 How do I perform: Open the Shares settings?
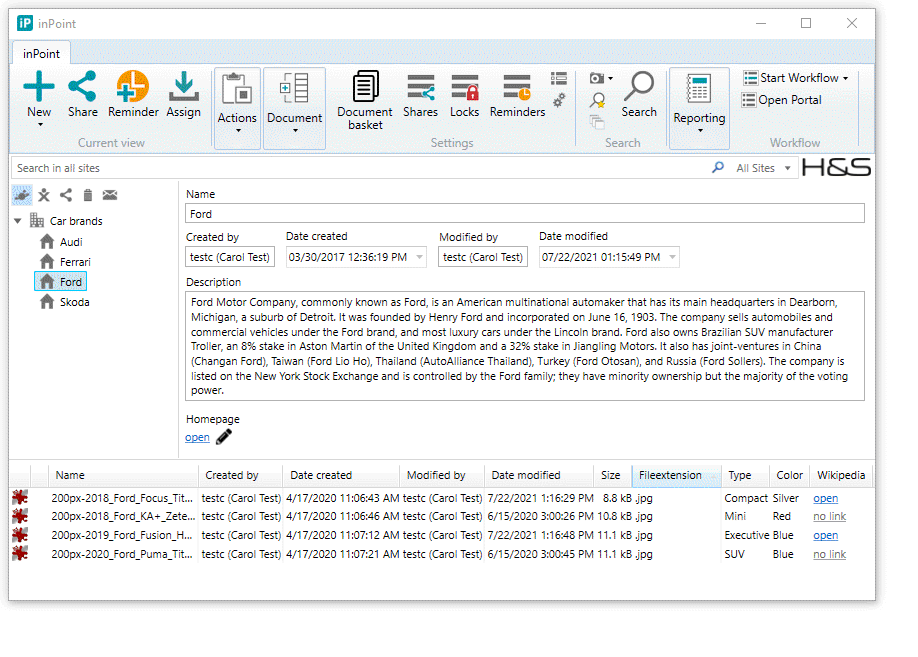pyautogui.click(x=420, y=97)
